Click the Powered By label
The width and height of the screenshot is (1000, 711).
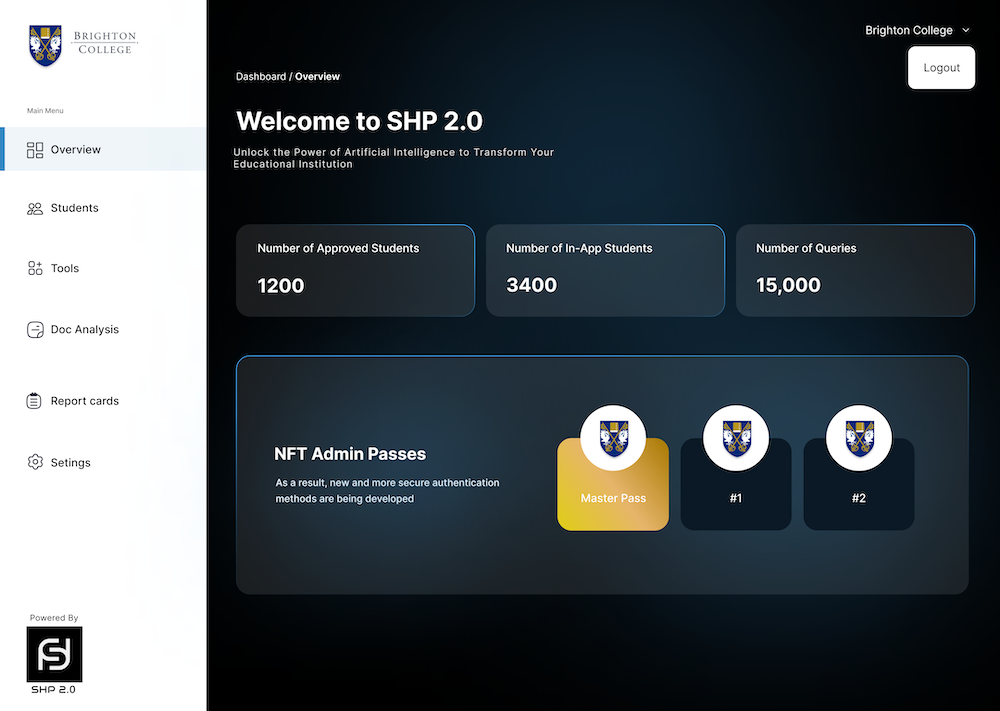[x=54, y=618]
